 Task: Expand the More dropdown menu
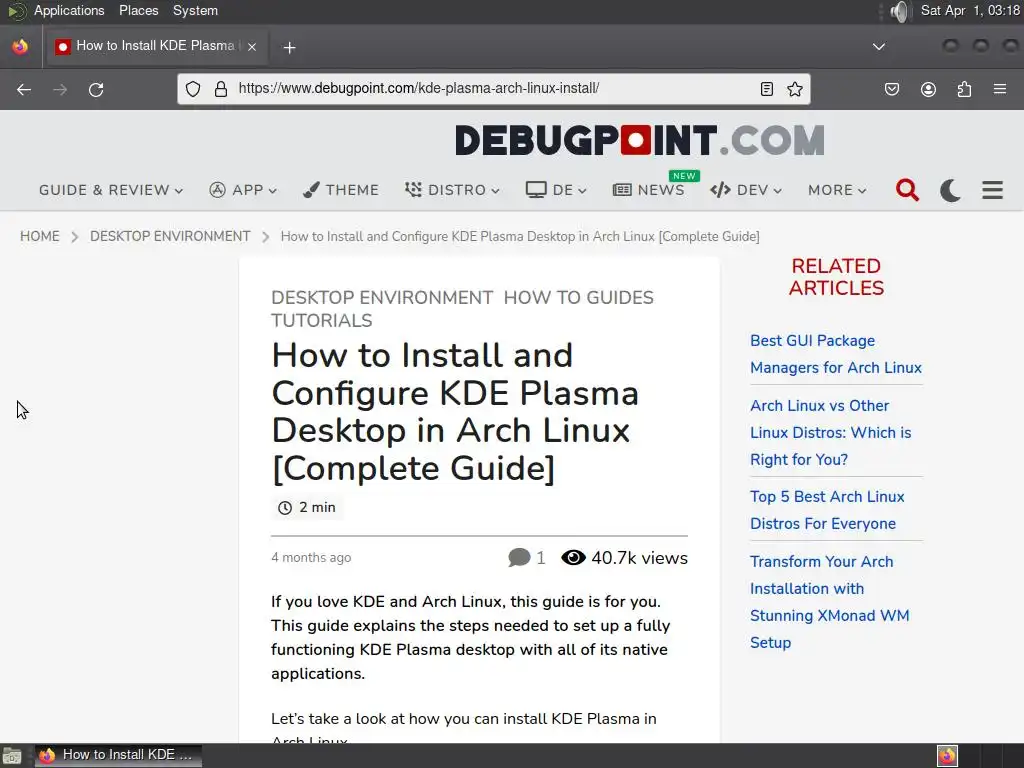(837, 190)
